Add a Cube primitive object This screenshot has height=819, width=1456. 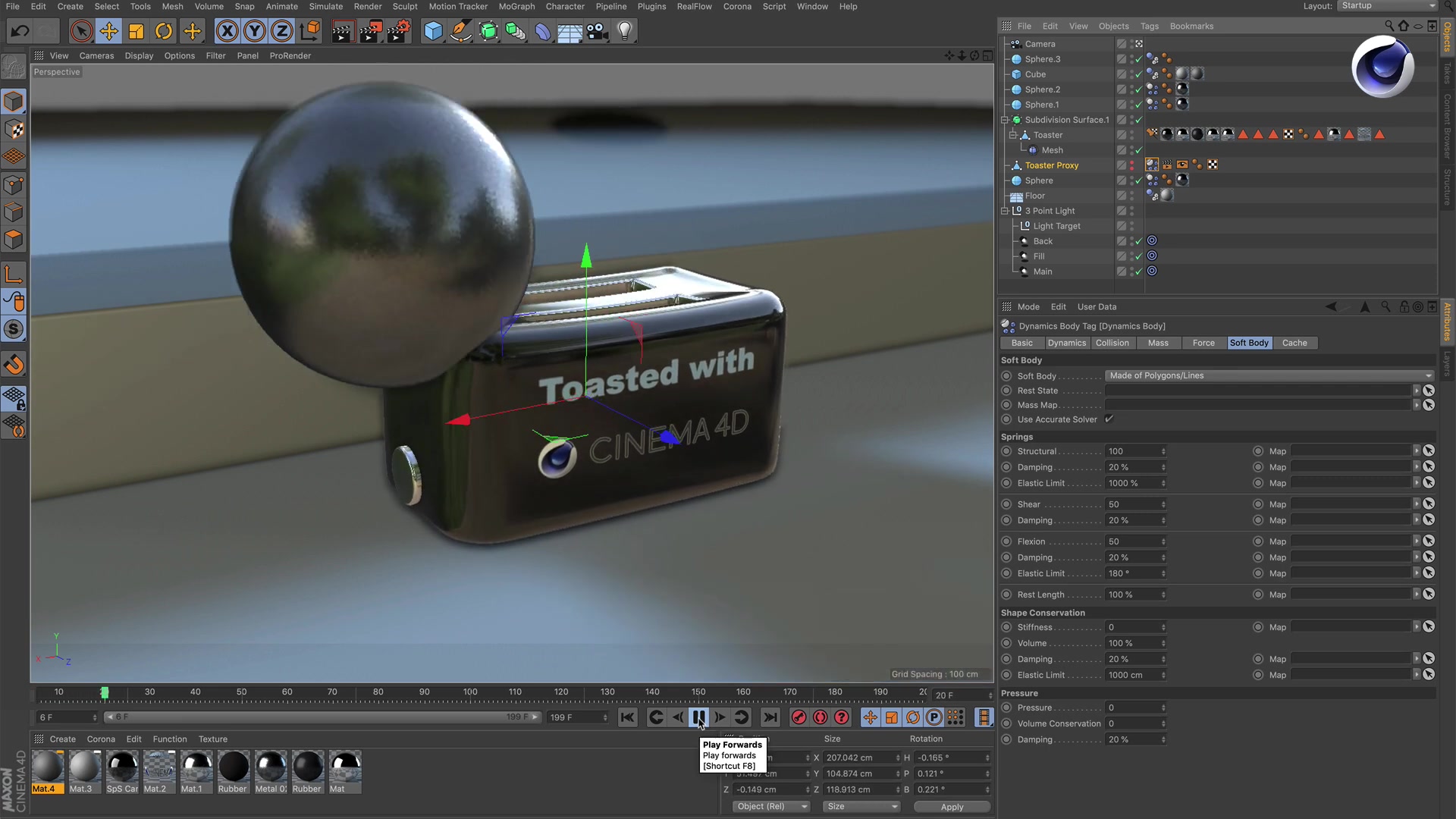click(433, 31)
